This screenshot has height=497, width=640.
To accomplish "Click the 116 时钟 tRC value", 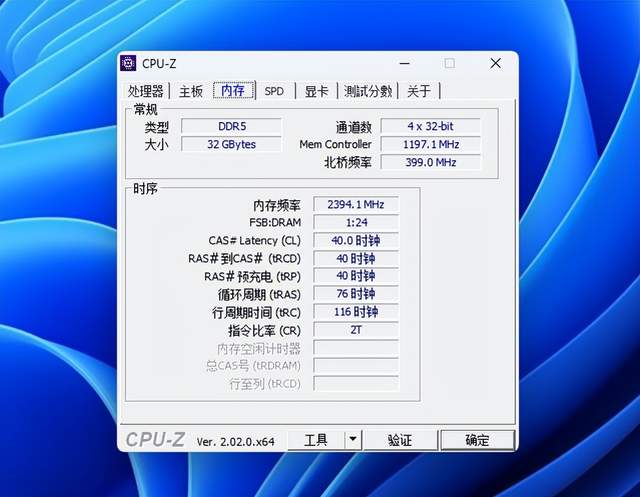I will pyautogui.click(x=356, y=312).
